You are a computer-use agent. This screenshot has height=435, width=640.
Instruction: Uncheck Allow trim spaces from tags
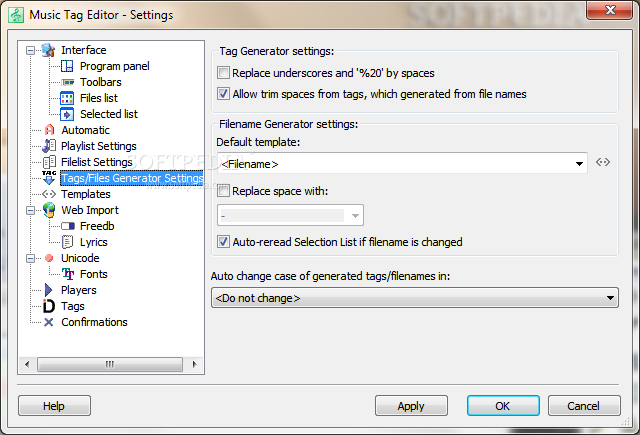(x=223, y=94)
